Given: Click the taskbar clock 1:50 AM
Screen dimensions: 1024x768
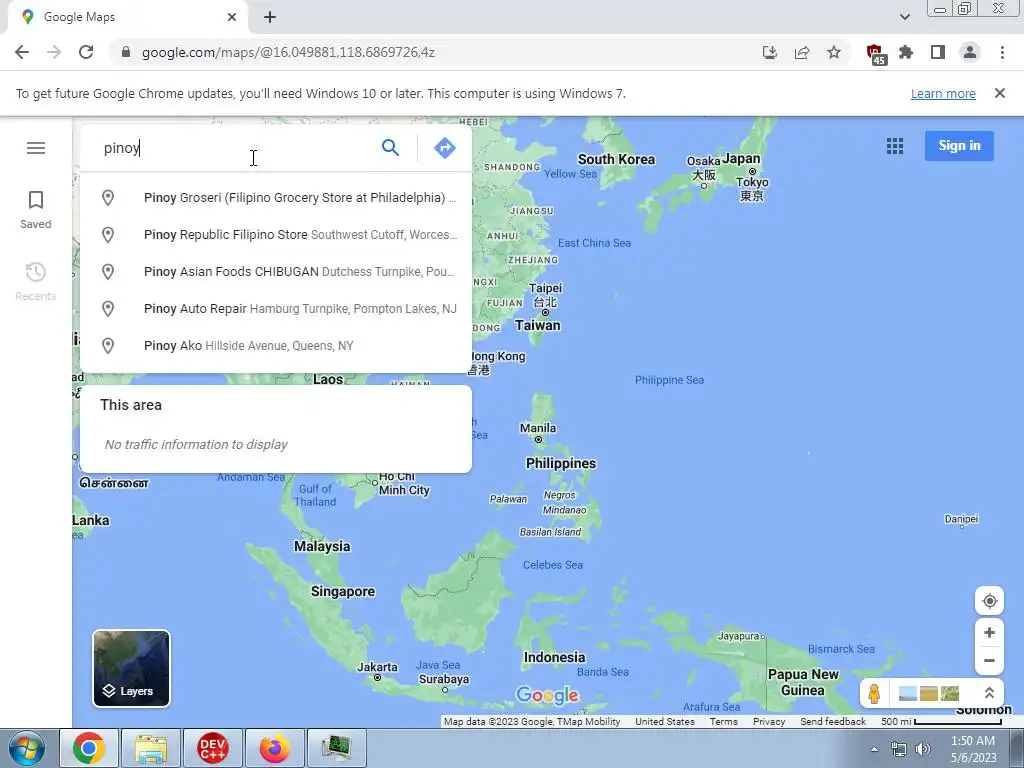Looking at the screenshot, I should click(972, 749).
